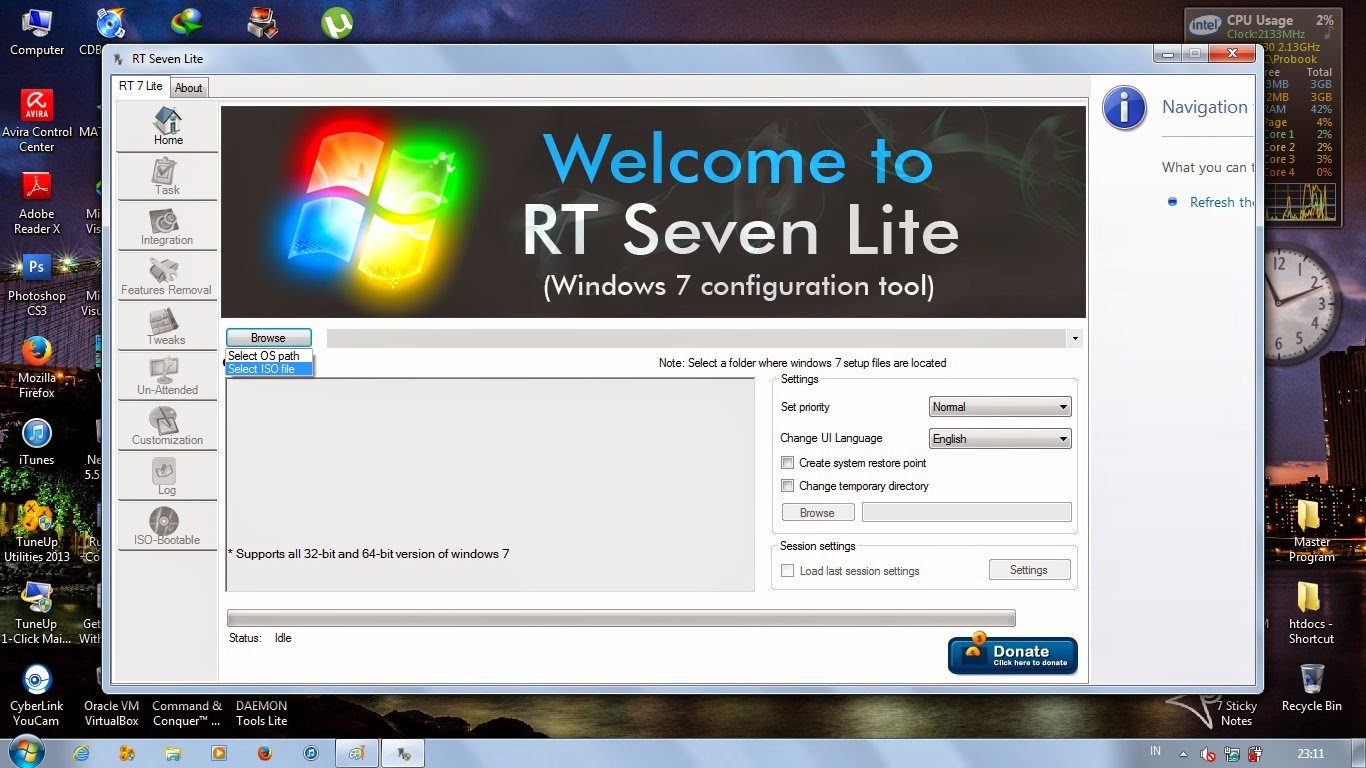The width and height of the screenshot is (1366, 768).
Task: Open Windows Explorer from the taskbar
Action: [x=173, y=752]
